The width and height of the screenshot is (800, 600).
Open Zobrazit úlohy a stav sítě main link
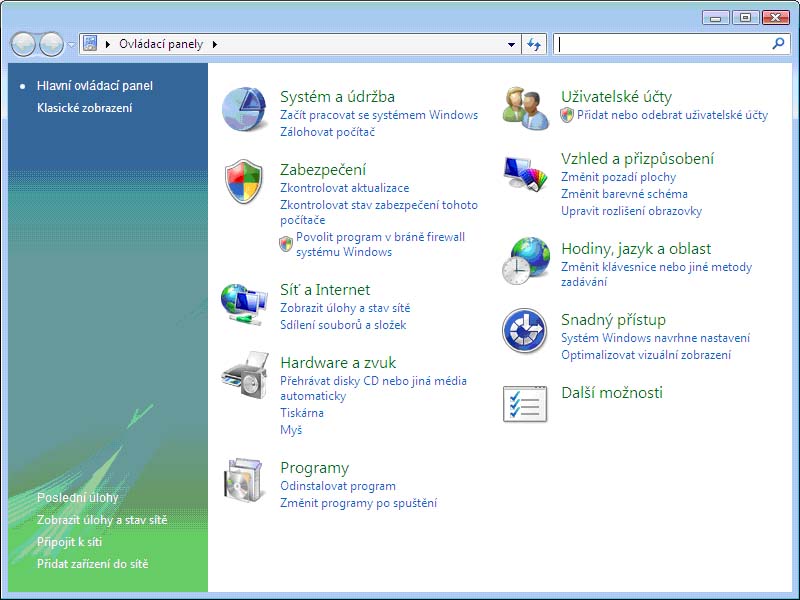[345, 308]
